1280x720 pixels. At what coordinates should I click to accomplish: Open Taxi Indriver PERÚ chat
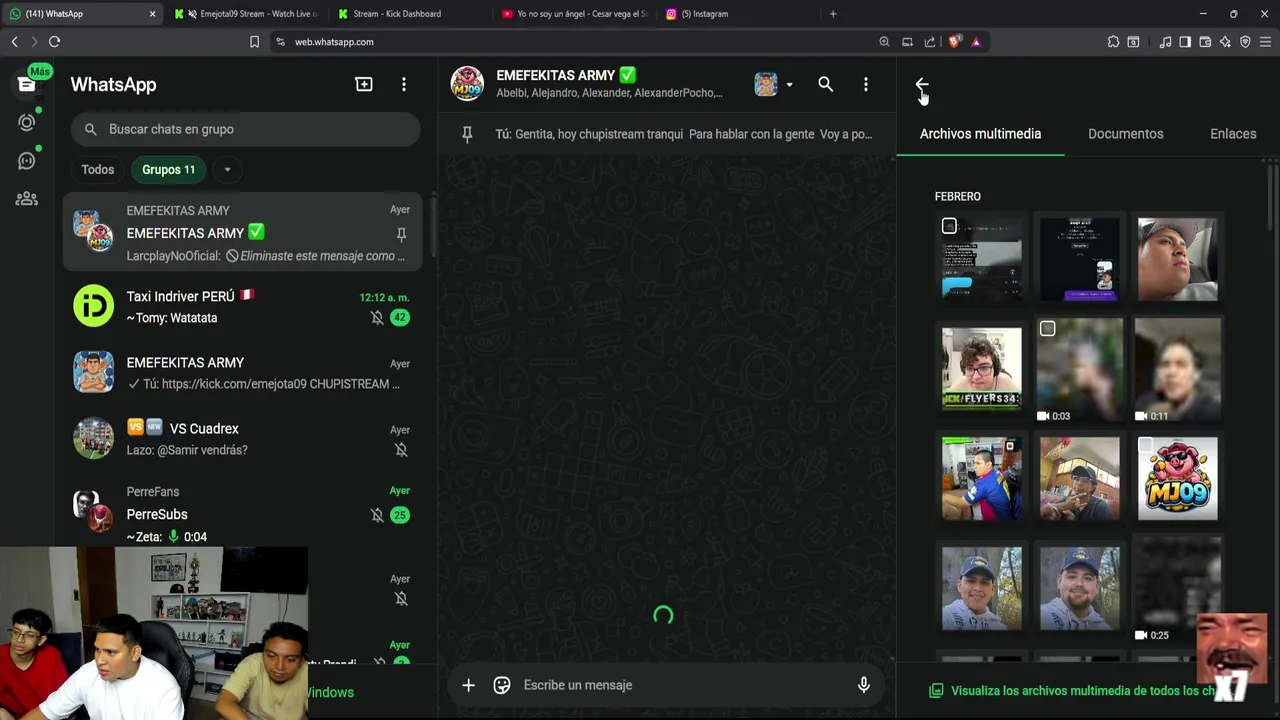(x=242, y=306)
